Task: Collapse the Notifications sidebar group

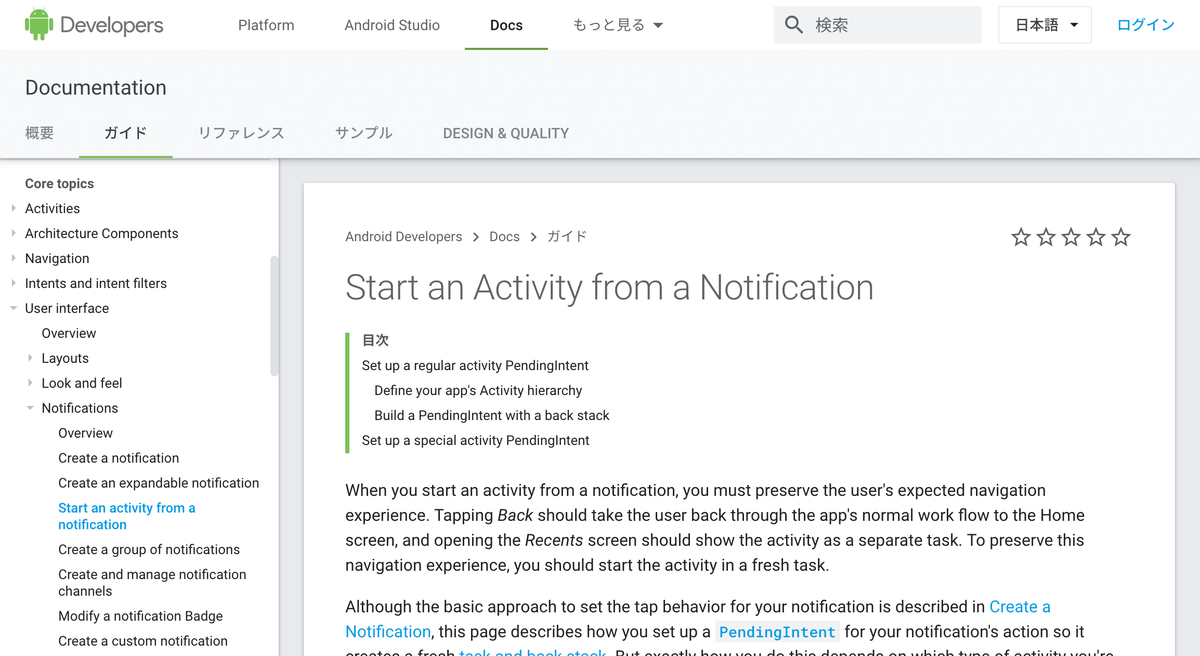Action: click(30, 408)
